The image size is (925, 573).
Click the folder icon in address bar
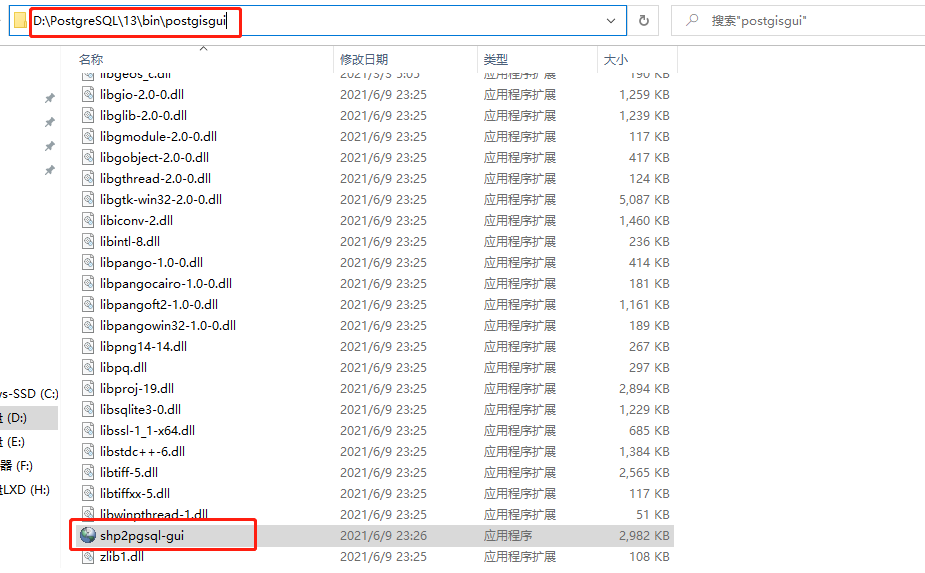[19, 20]
